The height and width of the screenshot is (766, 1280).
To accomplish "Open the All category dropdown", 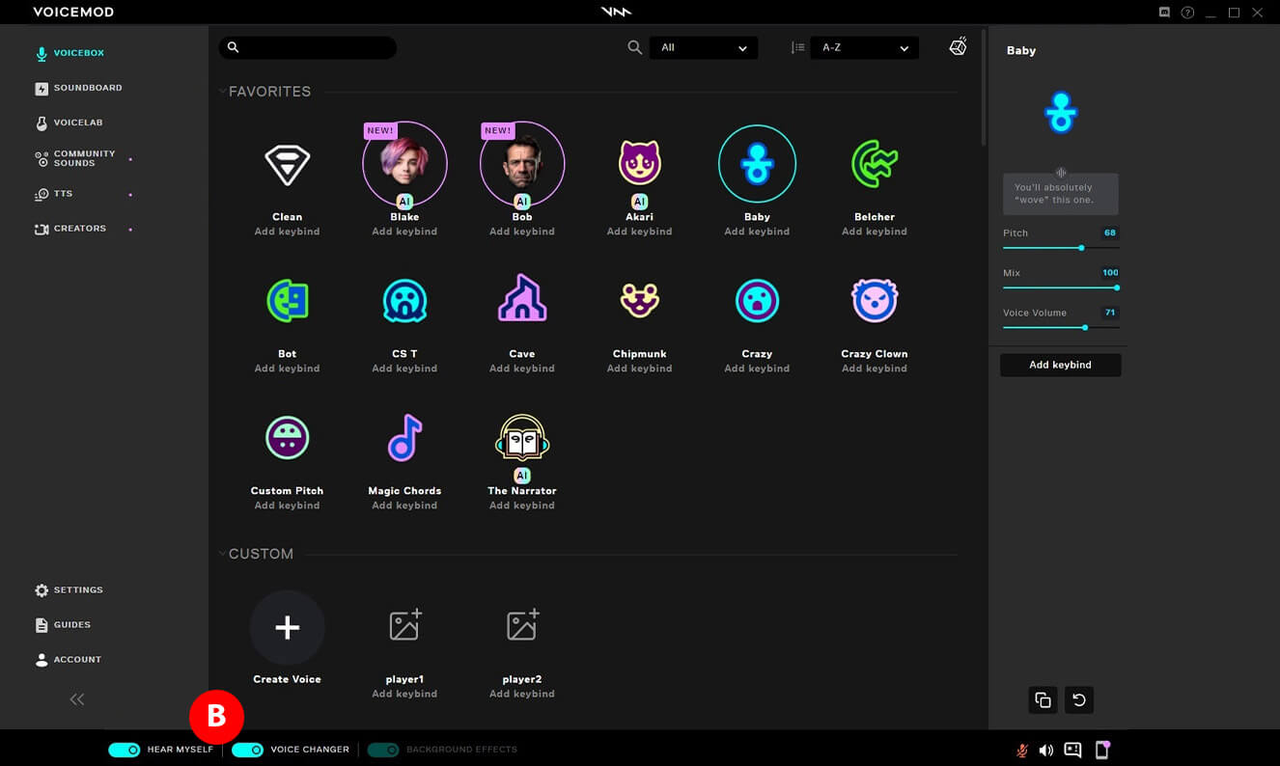I will [x=703, y=47].
